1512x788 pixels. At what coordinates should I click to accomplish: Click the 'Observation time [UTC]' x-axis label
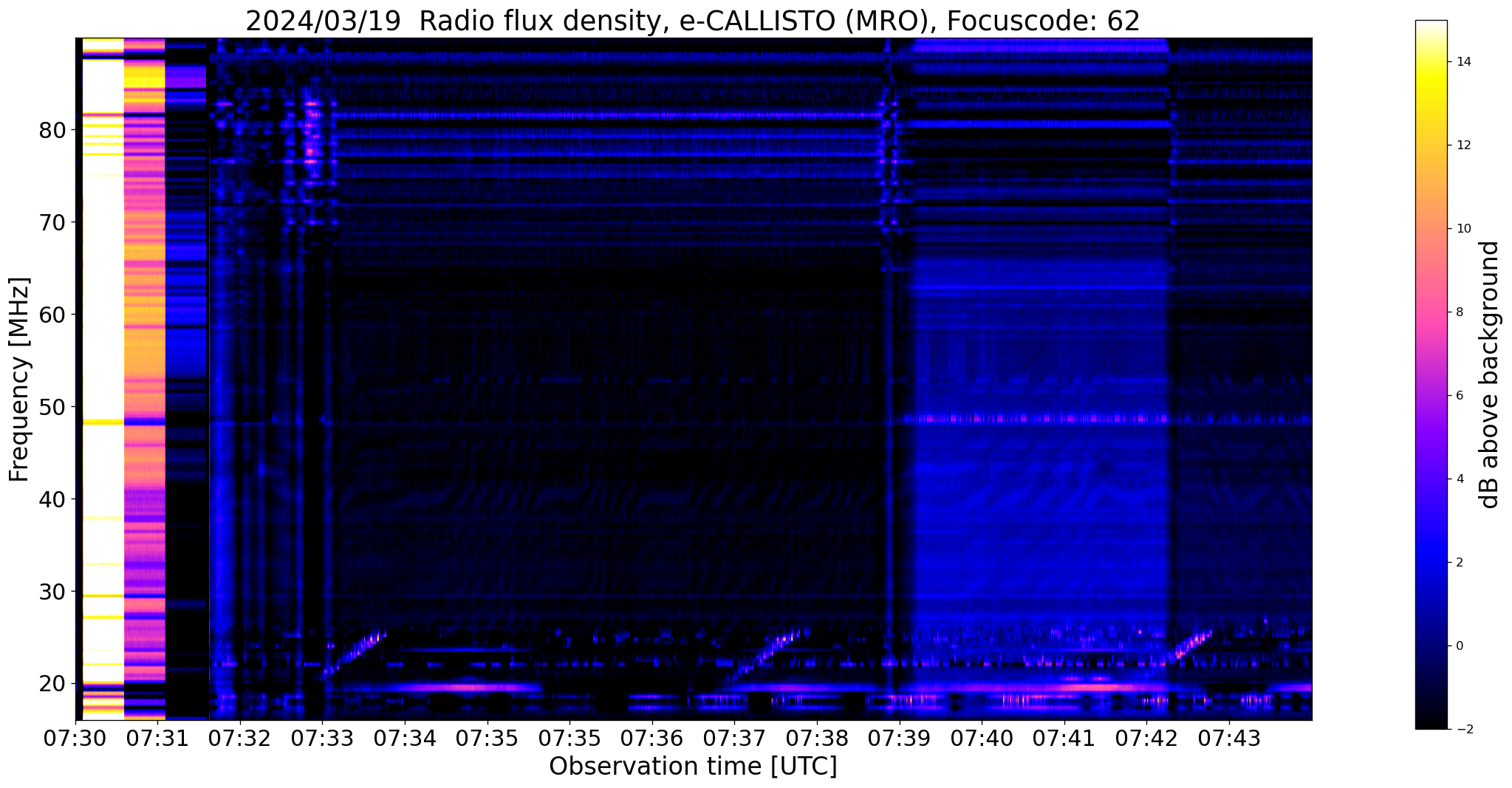coord(693,767)
